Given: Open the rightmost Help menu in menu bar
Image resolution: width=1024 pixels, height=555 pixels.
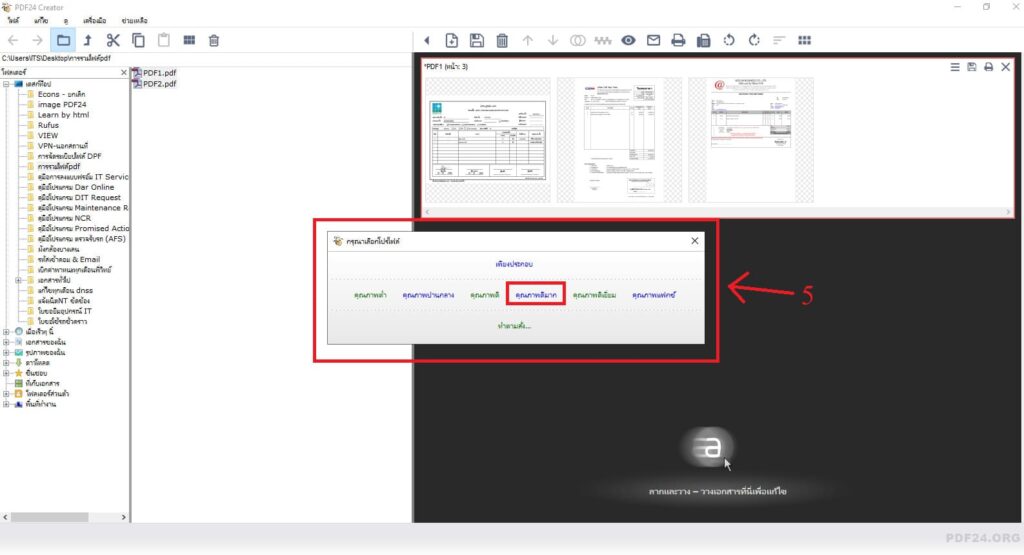Looking at the screenshot, I should [134, 20].
